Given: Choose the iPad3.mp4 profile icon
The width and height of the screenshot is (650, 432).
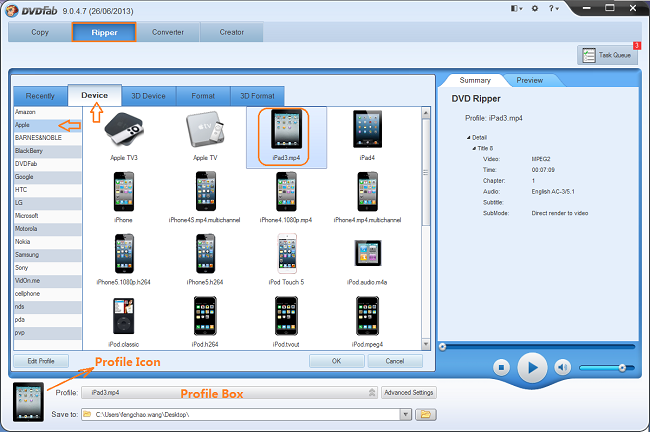Looking at the screenshot, I should point(286,136).
